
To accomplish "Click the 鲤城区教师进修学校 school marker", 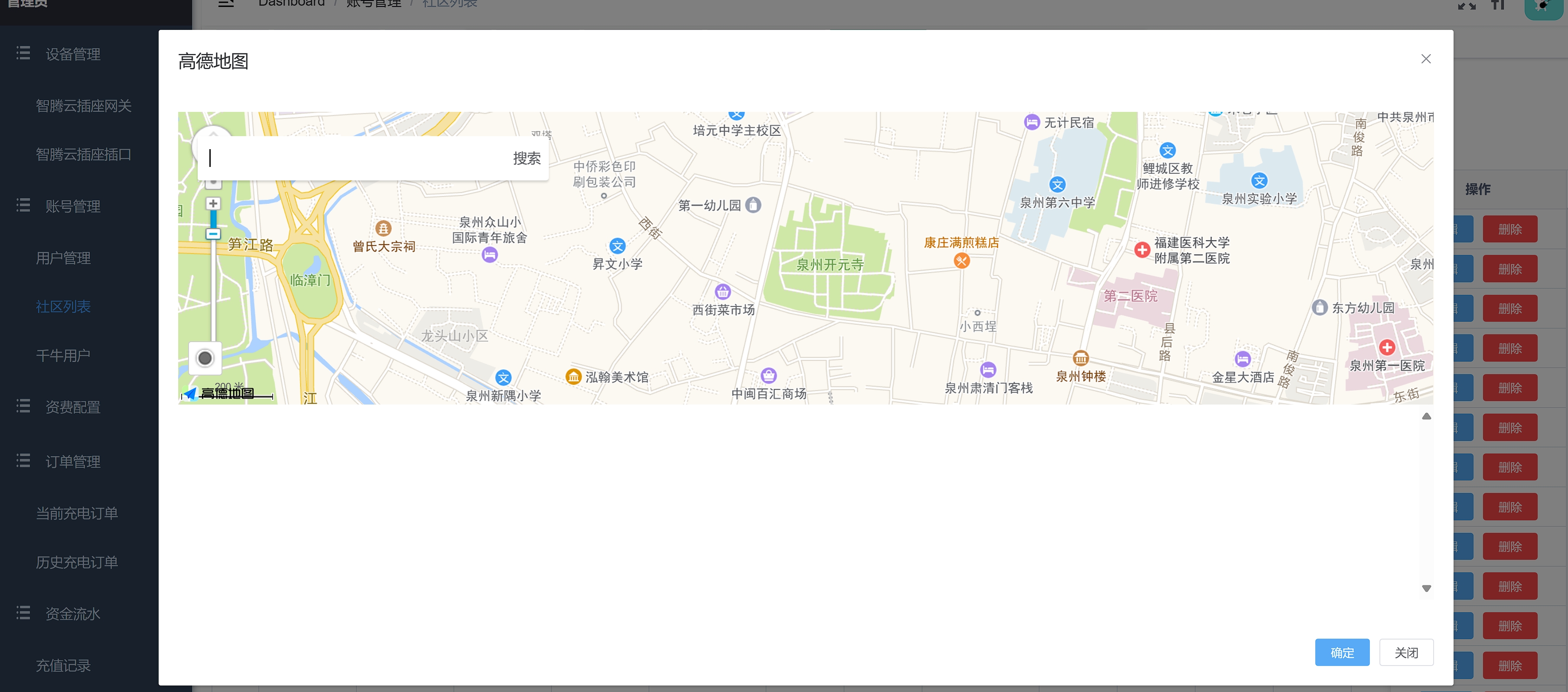I will tap(1167, 150).
